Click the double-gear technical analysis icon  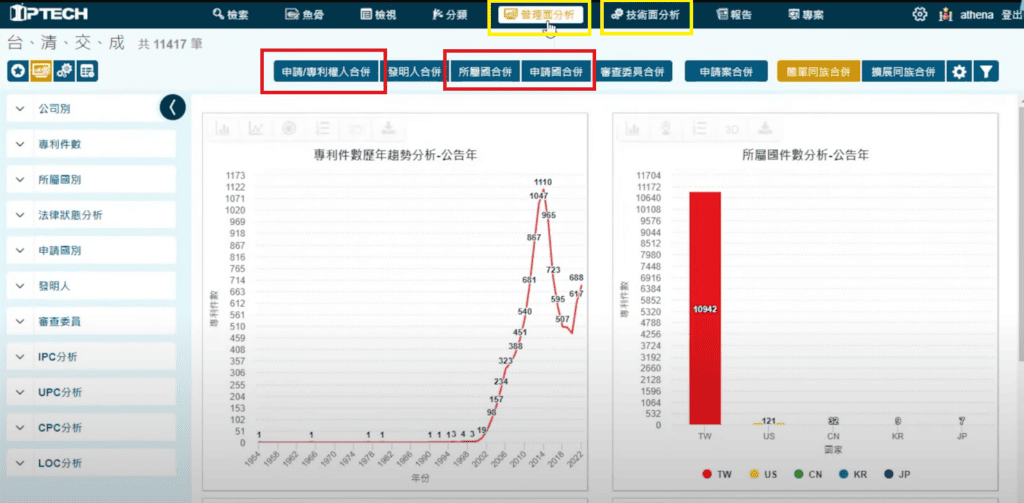[64, 71]
